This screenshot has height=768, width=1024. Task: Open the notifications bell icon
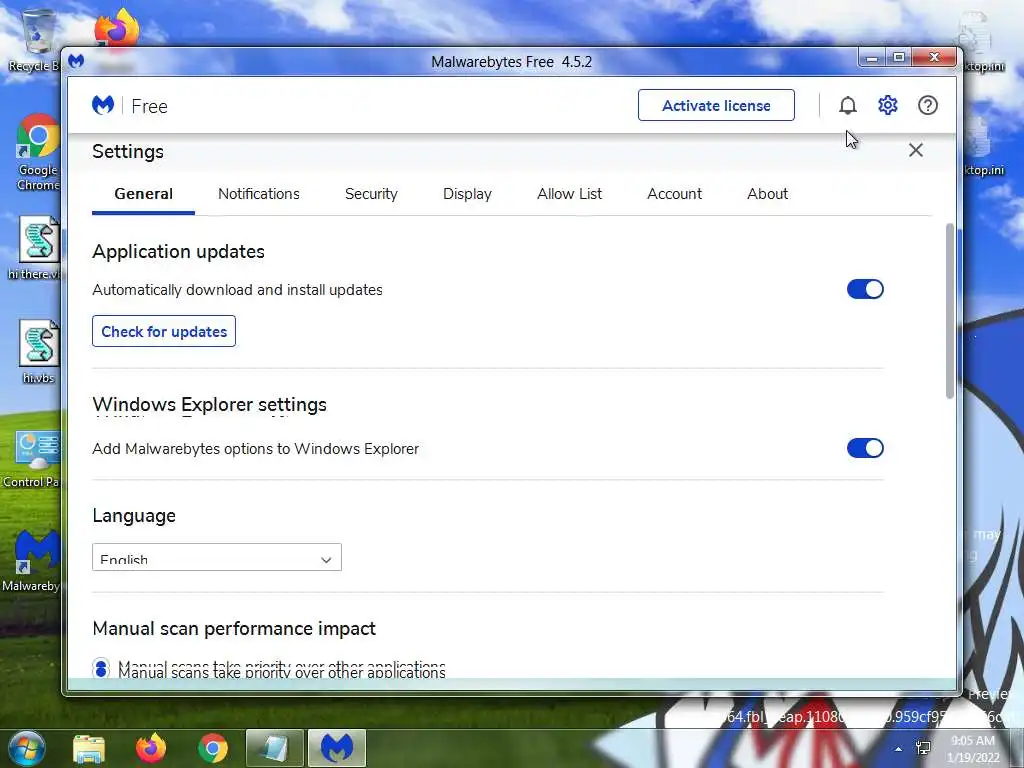[x=848, y=105]
